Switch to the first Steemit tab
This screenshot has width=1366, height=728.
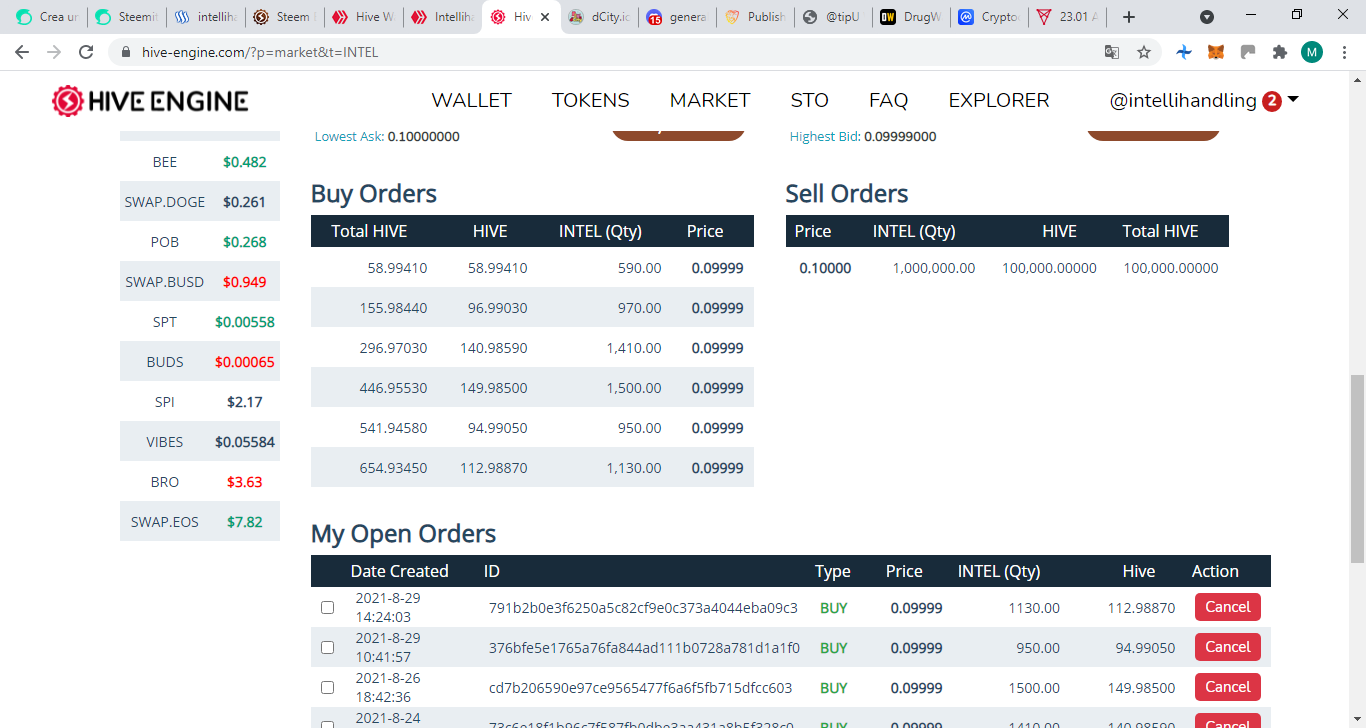126,17
